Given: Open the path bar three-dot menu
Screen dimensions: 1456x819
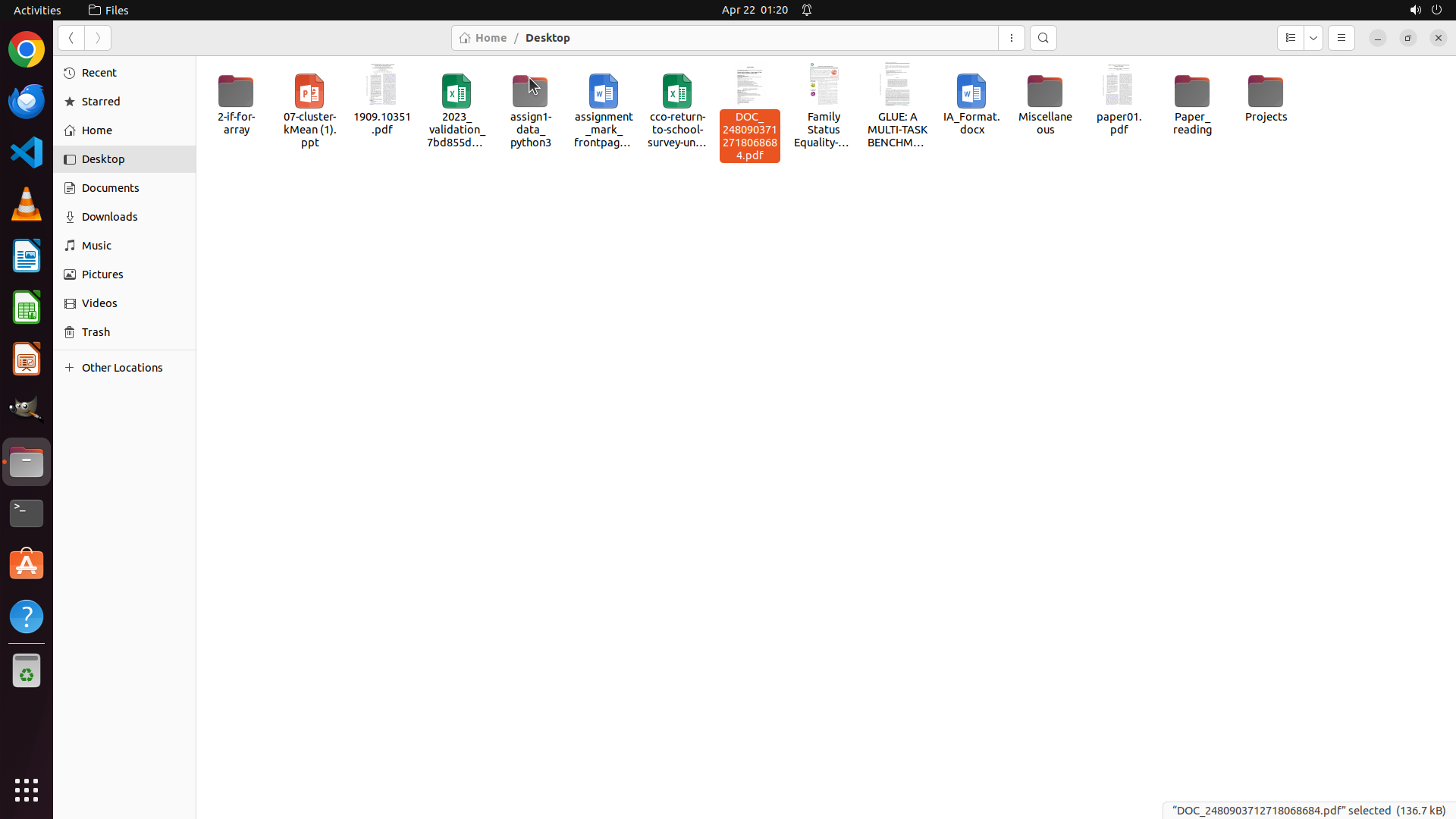Looking at the screenshot, I should pos(1011,38).
